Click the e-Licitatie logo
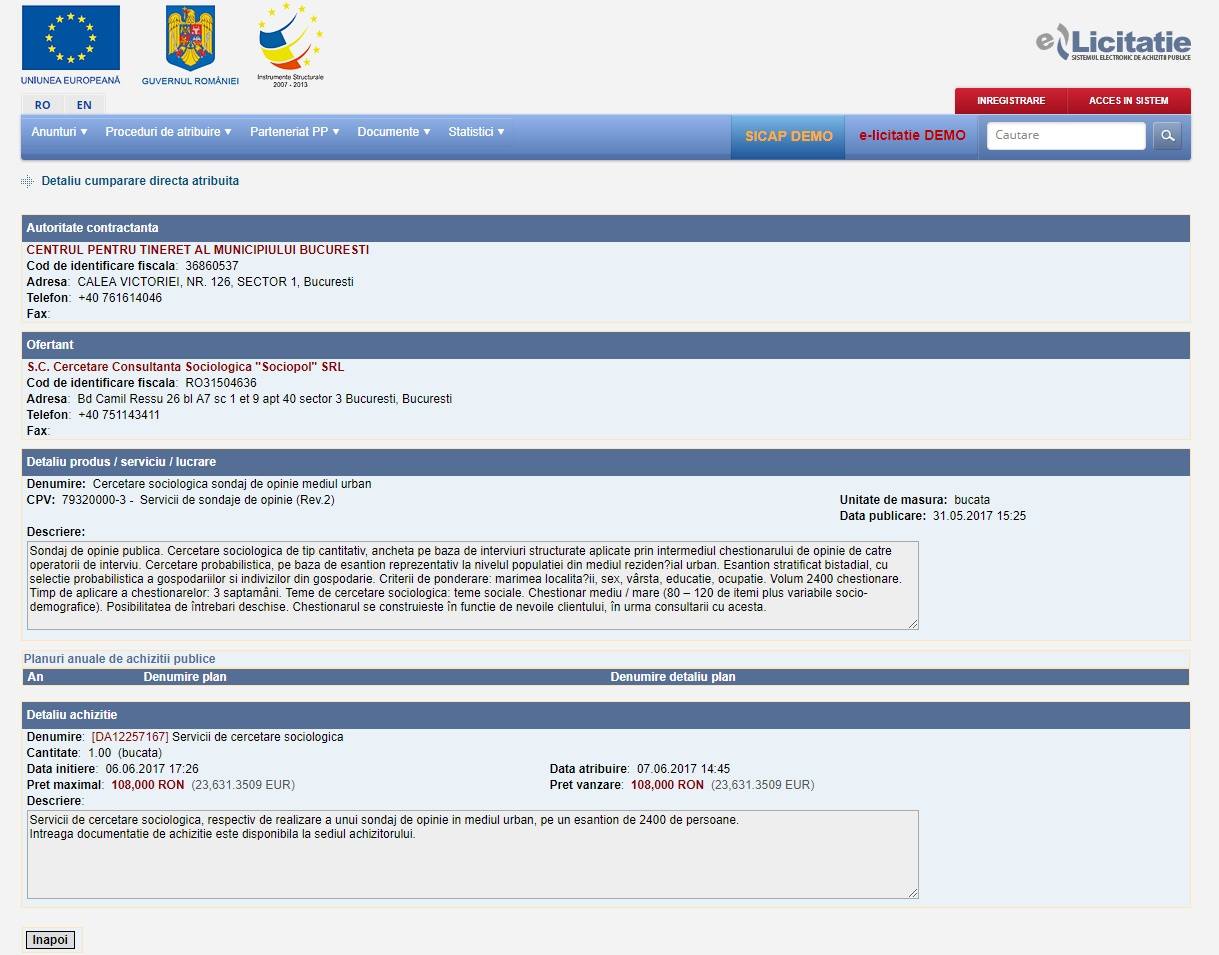The width and height of the screenshot is (1219, 955). click(x=1113, y=43)
